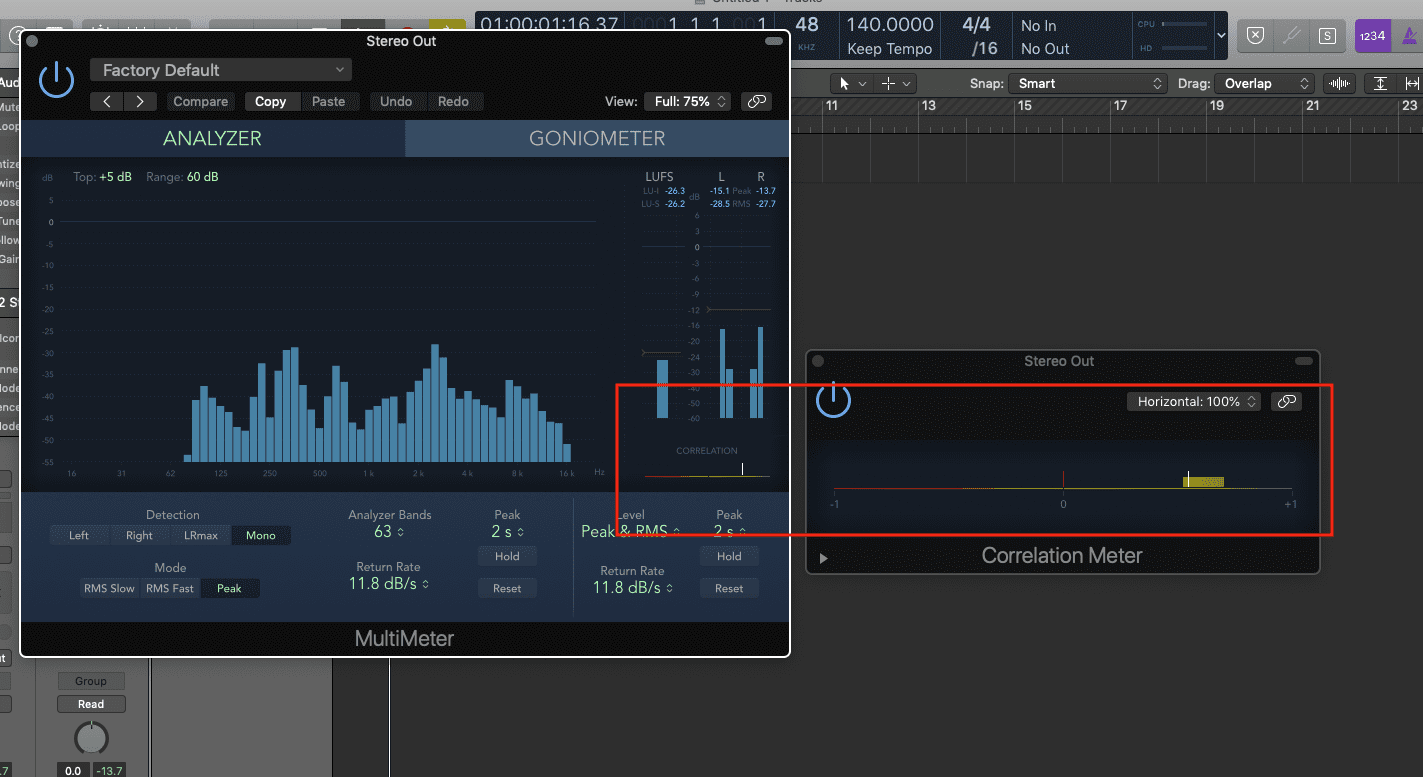Adjust Analyzer Return Rate 11.8 dB/s

click(x=388, y=584)
